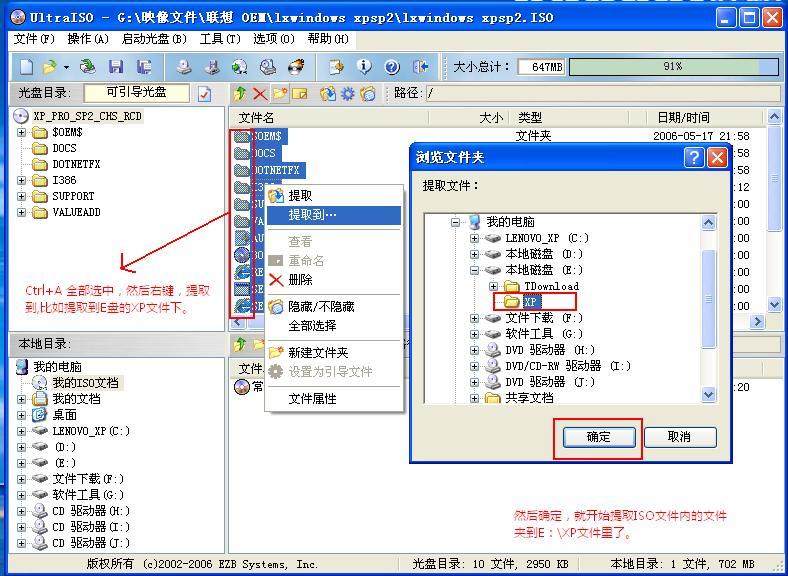The height and width of the screenshot is (576, 788).
Task: Choose 隐藏/不隐藏 in the context menu
Action: [334, 307]
